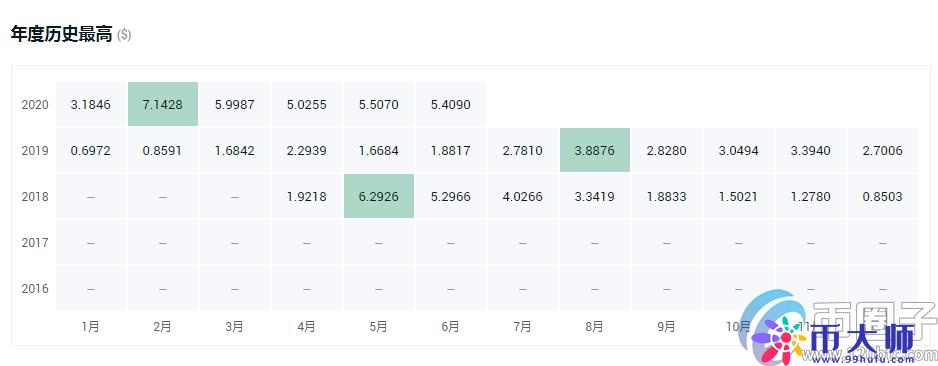Click the 年度历史最高 heading
Screen dimensions: 938x366
(62, 34)
